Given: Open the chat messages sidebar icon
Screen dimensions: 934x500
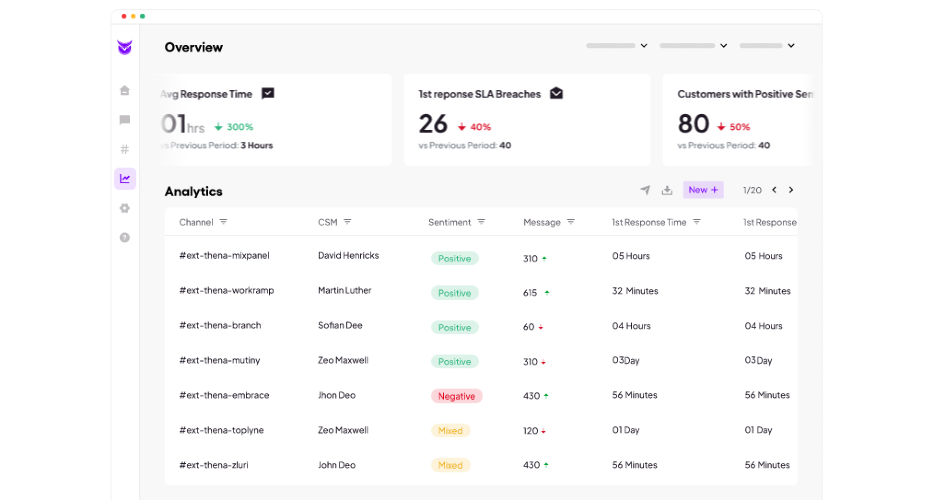Looking at the screenshot, I should pyautogui.click(x=124, y=120).
